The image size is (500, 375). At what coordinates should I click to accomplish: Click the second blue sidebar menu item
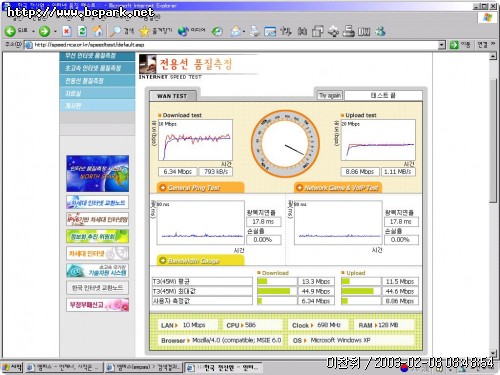[97, 68]
